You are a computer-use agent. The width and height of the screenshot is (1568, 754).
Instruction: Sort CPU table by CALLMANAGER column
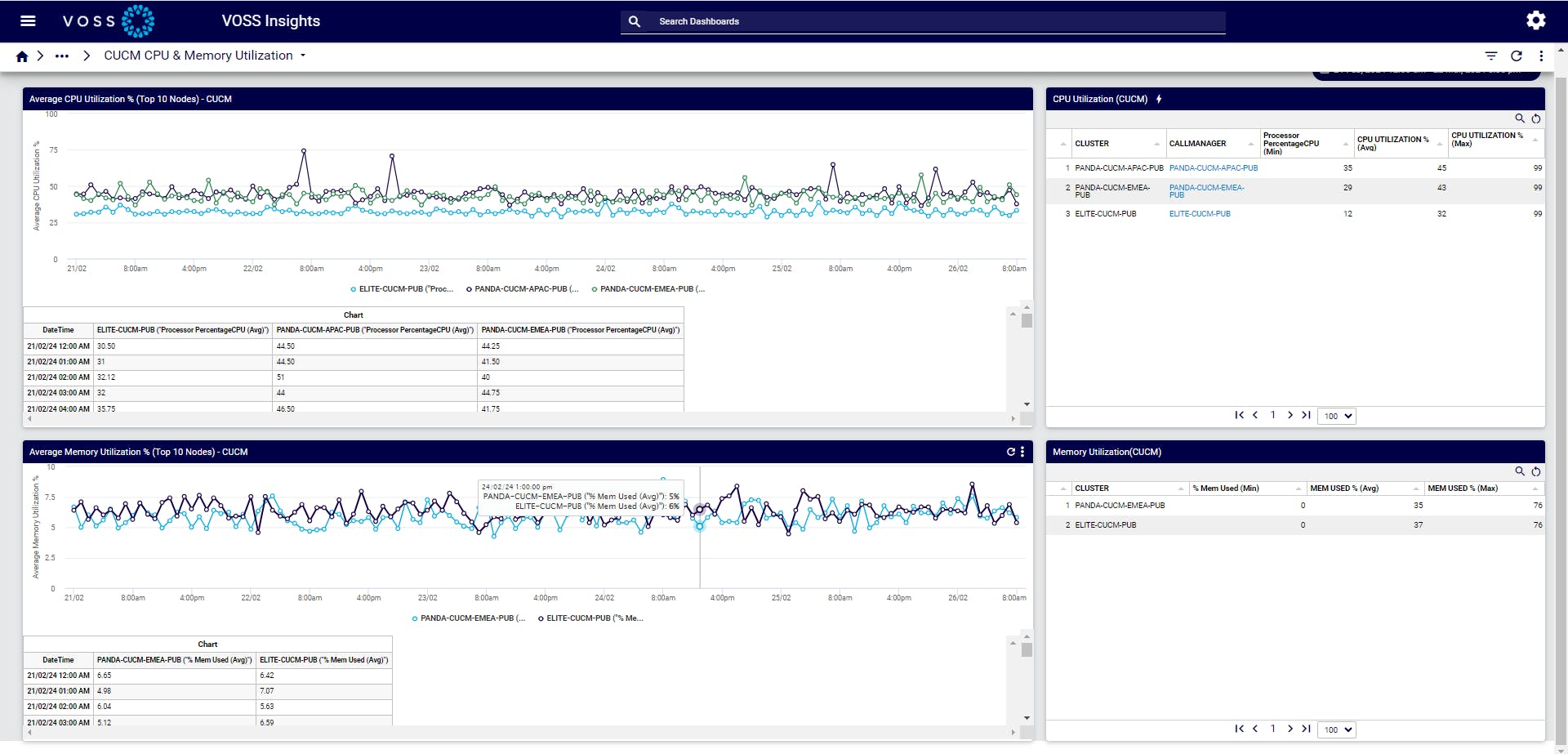[x=1212, y=144]
